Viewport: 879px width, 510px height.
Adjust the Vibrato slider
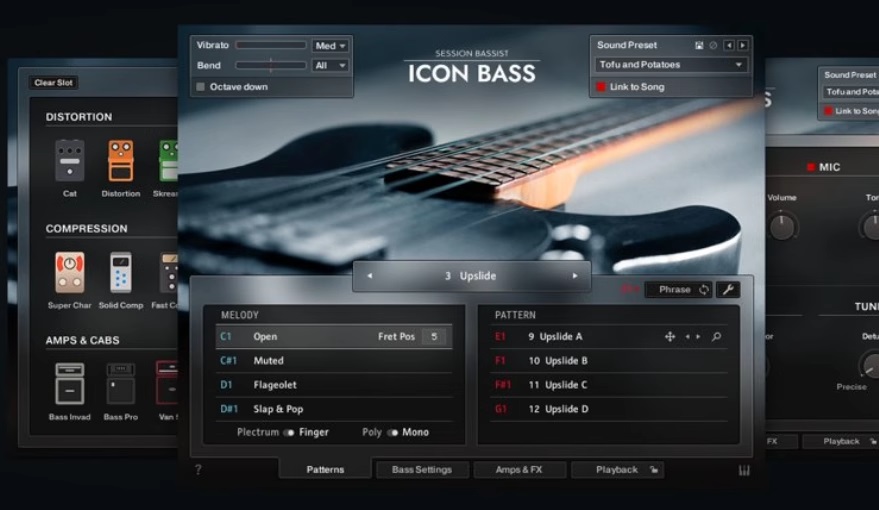(x=270, y=46)
